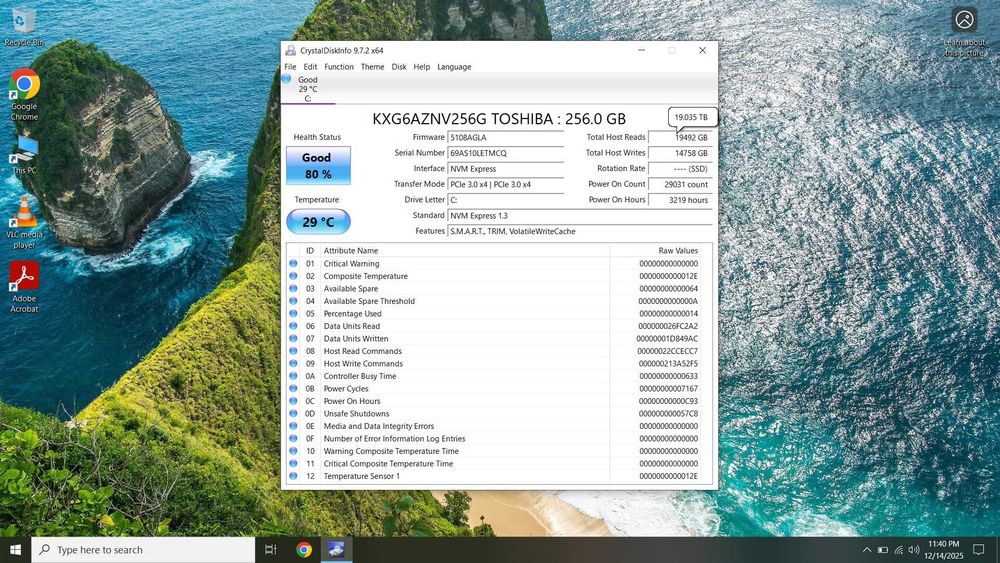The width and height of the screenshot is (1000, 563).
Task: Open the Windows Start menu
Action: [x=15, y=550]
